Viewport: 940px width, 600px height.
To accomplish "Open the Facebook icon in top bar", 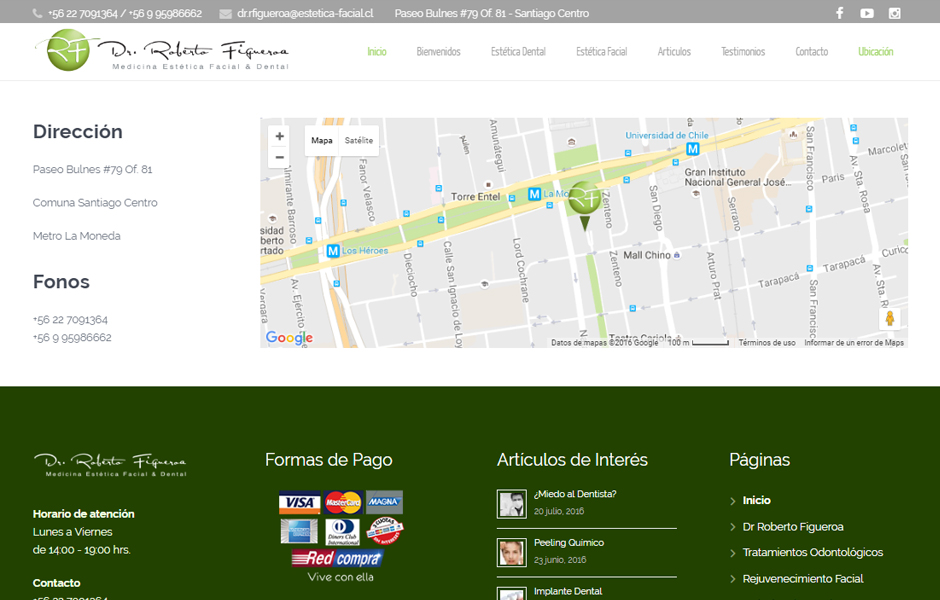I will 839,13.
